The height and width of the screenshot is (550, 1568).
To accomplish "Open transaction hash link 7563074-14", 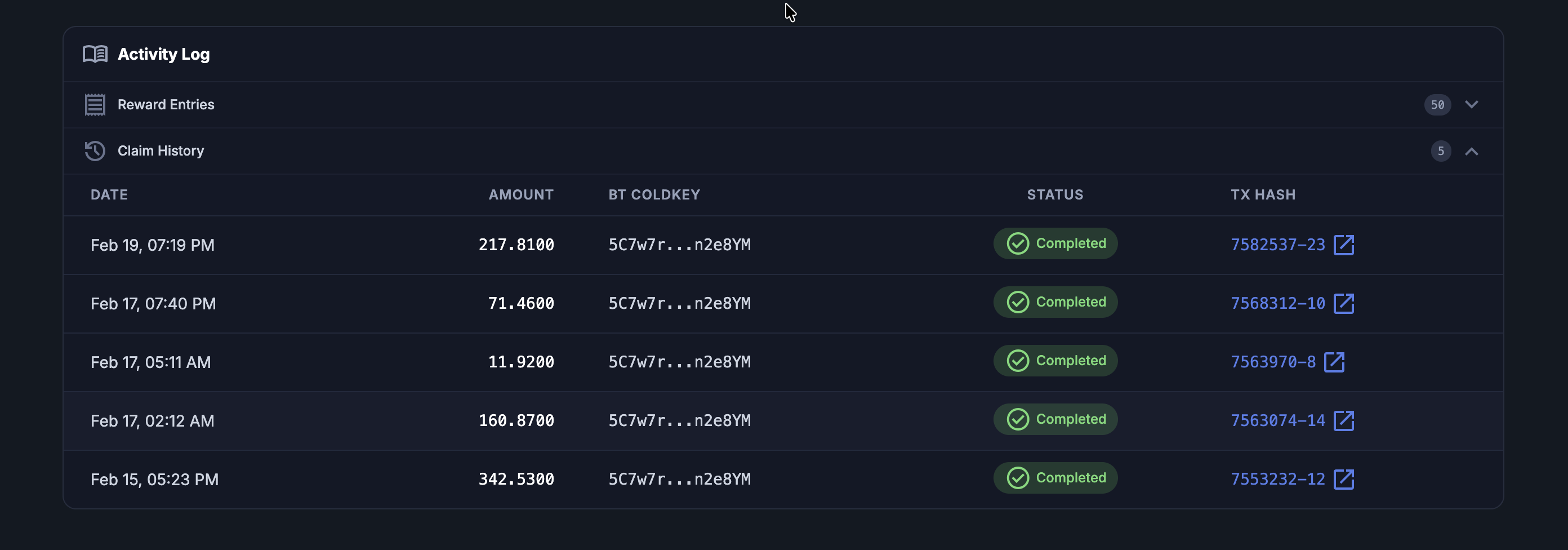I will click(x=1277, y=420).
